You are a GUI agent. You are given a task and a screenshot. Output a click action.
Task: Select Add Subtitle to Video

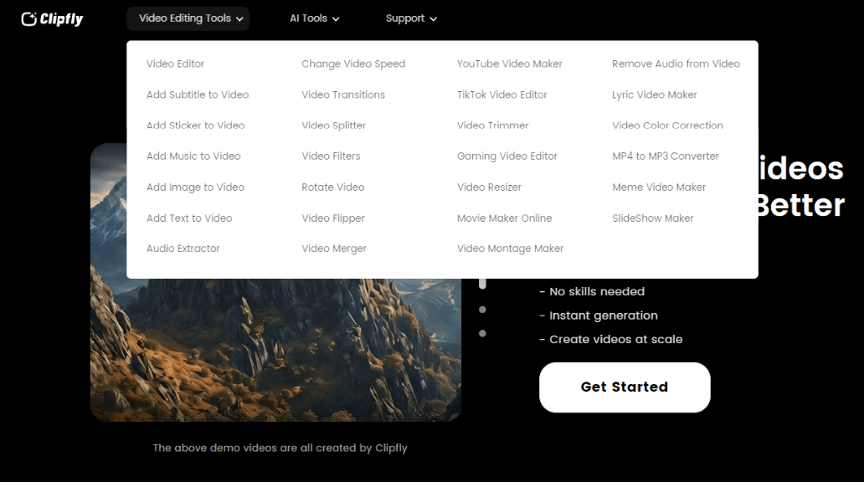click(x=197, y=95)
